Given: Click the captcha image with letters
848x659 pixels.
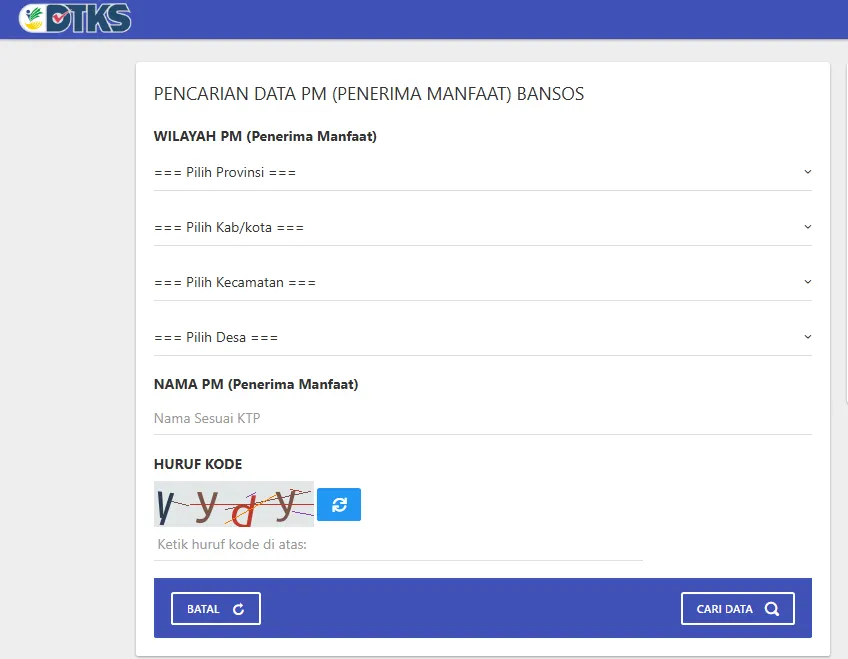Looking at the screenshot, I should [234, 504].
